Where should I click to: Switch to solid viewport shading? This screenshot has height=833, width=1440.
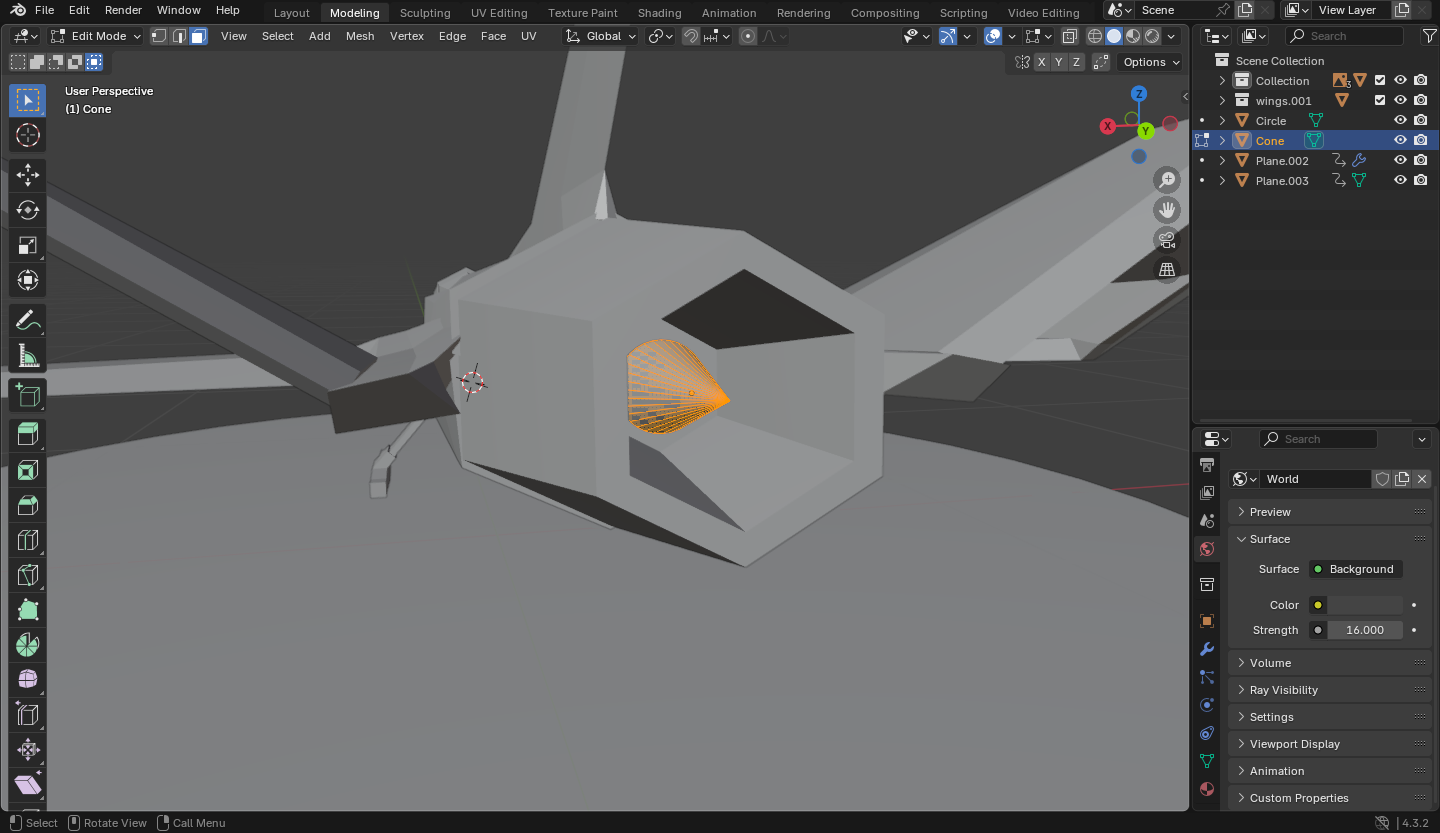(x=1114, y=36)
